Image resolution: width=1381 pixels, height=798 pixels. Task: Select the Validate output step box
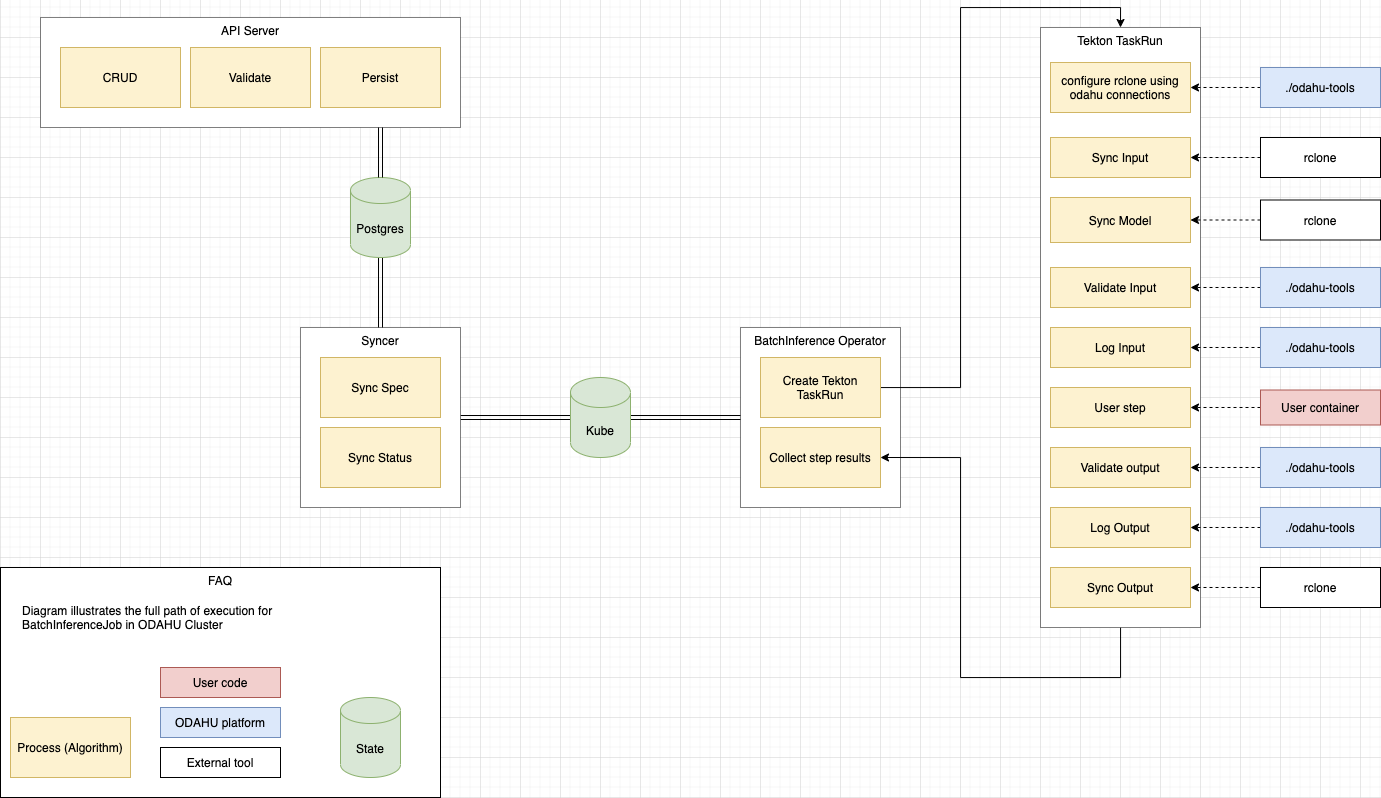pyautogui.click(x=1120, y=467)
